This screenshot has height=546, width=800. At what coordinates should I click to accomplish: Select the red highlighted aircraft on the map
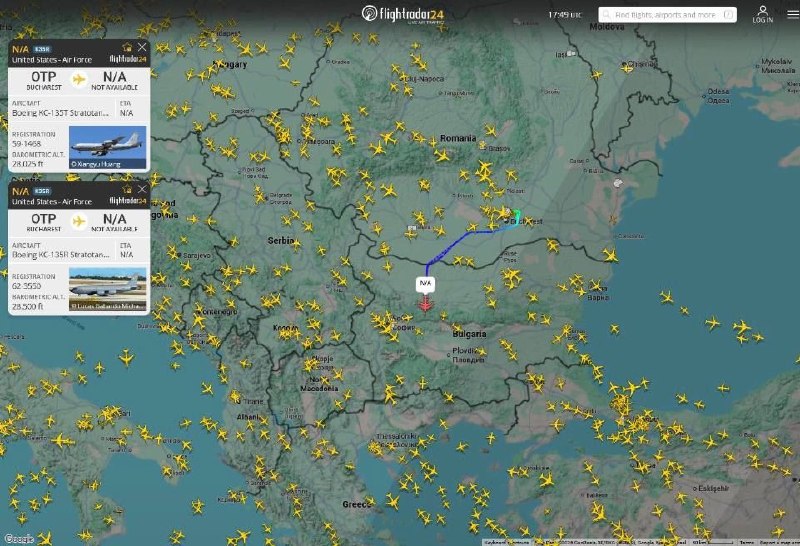coord(425,304)
